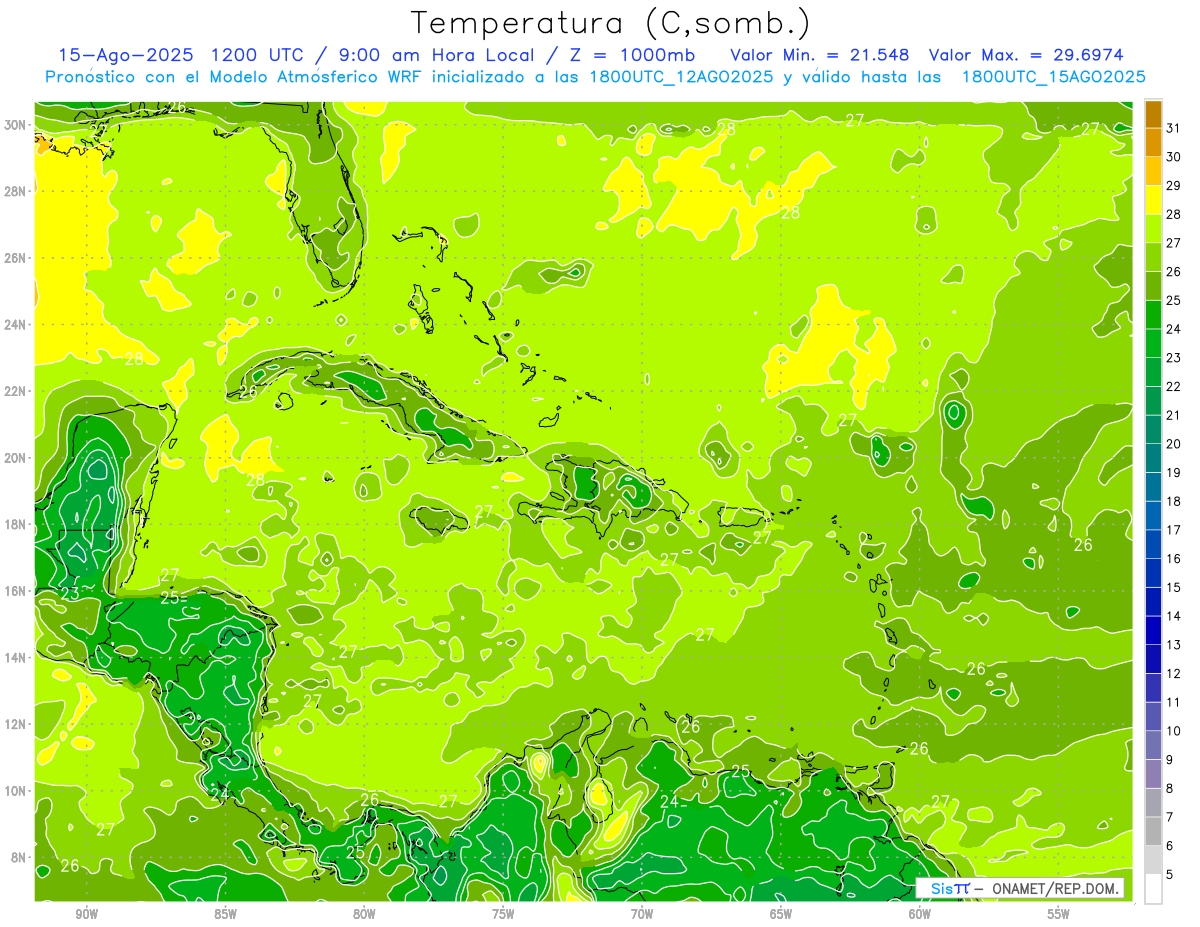Click the "1800UTC_15AGO2025" valid-until time

point(1053,77)
